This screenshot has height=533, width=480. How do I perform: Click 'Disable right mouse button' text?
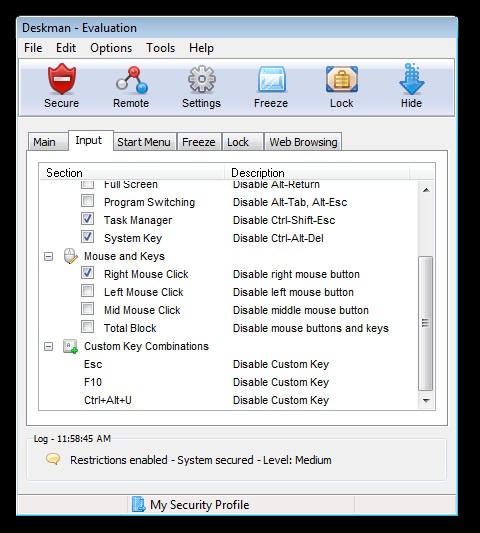(296, 274)
